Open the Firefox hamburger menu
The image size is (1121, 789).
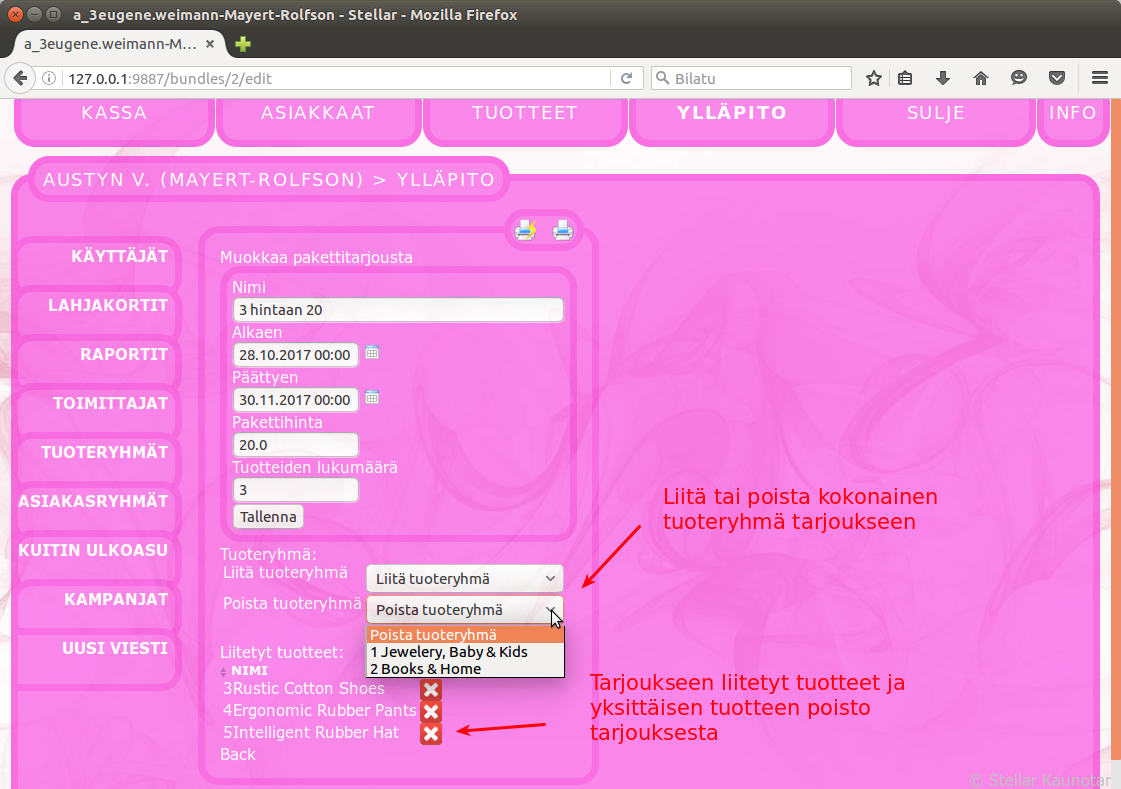point(1100,78)
